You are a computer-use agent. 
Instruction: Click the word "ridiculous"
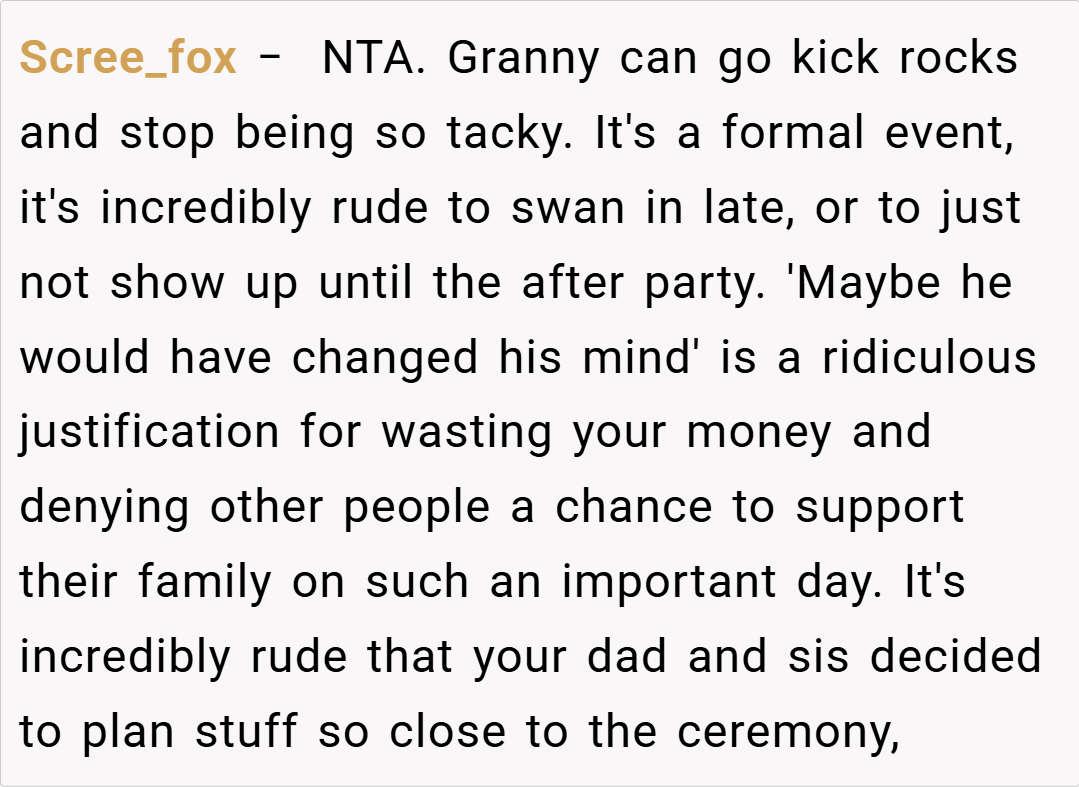[x=929, y=357]
